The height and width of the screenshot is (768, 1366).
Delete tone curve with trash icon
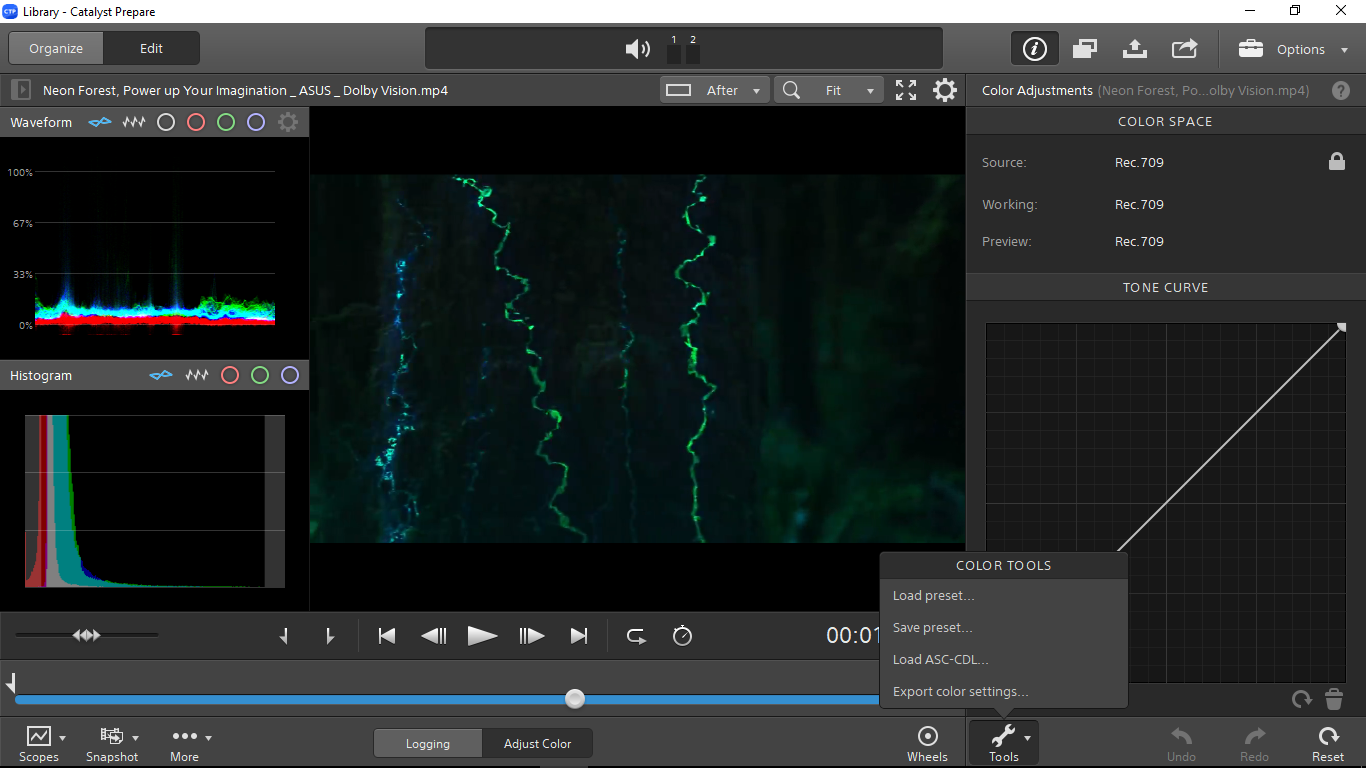[x=1334, y=699]
